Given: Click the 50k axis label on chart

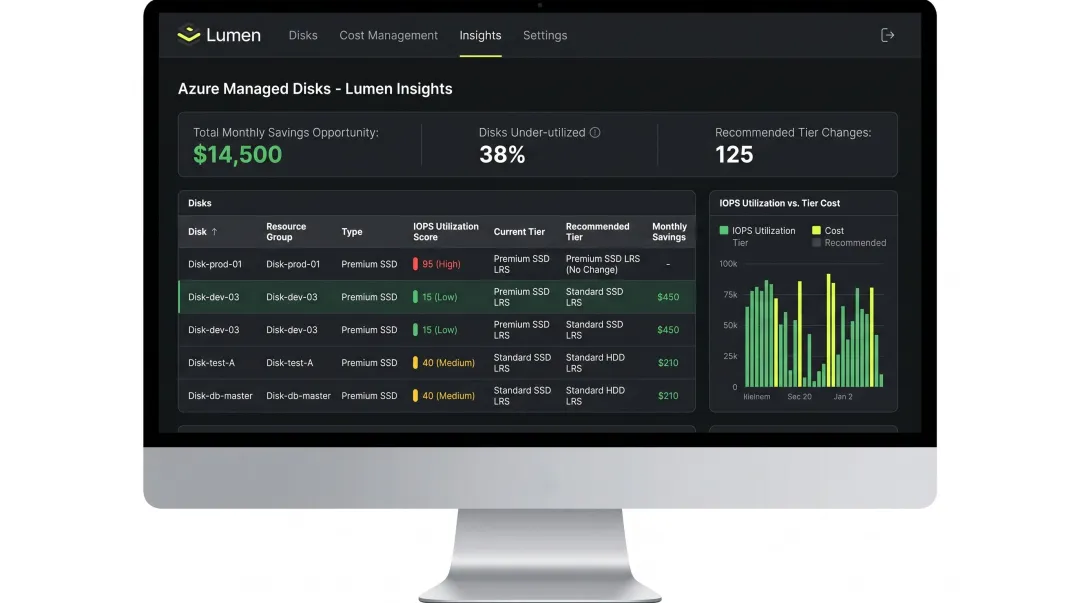Looking at the screenshot, I should point(730,325).
